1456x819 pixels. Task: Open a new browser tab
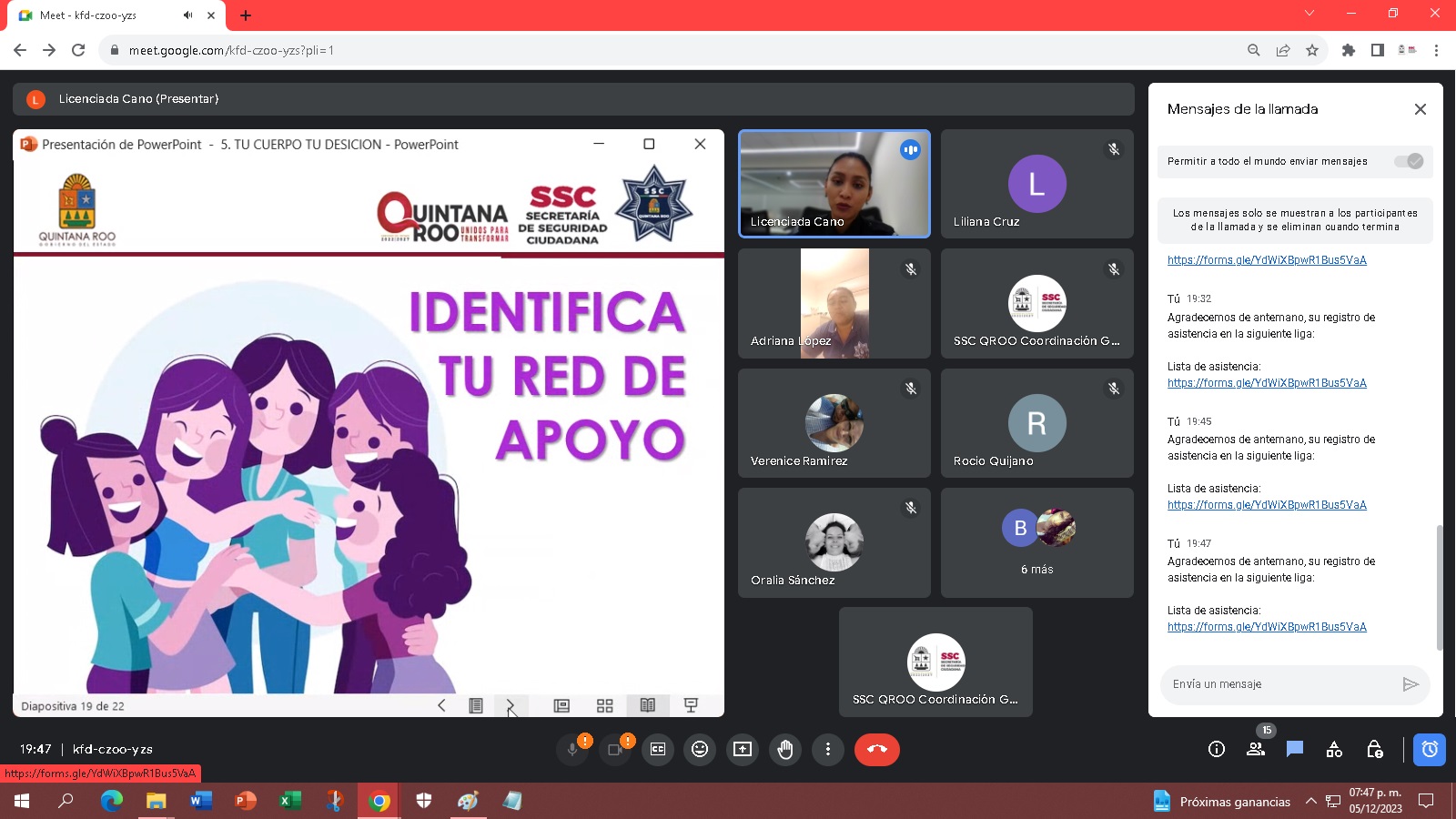click(246, 15)
